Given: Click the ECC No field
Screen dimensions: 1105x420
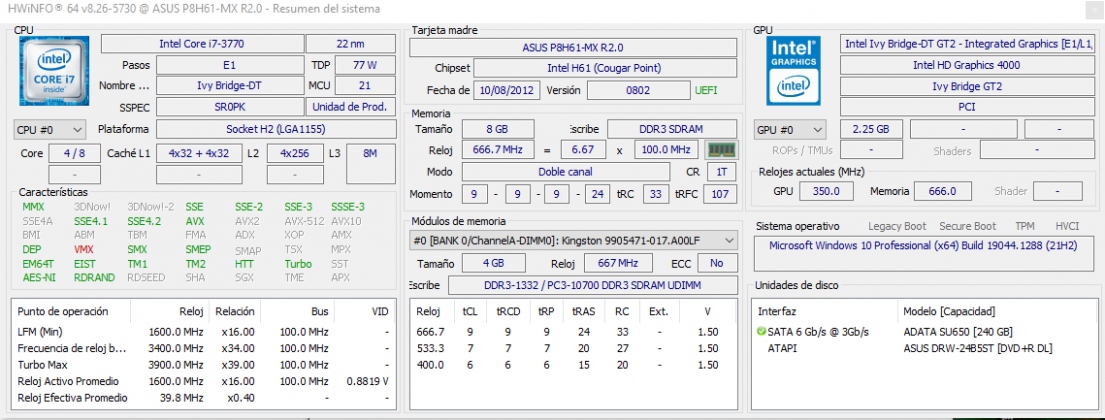Looking at the screenshot, I should [x=717, y=264].
